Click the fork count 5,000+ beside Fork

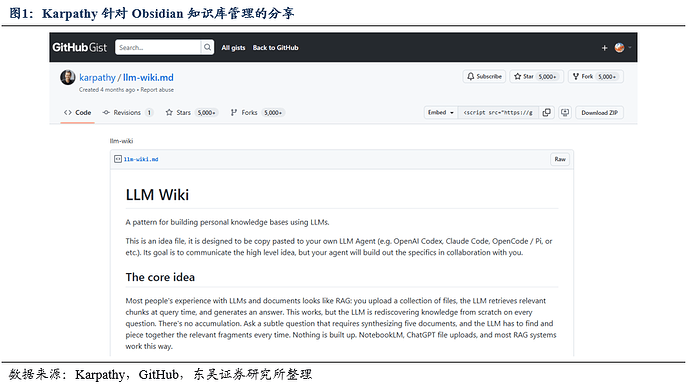coord(607,77)
